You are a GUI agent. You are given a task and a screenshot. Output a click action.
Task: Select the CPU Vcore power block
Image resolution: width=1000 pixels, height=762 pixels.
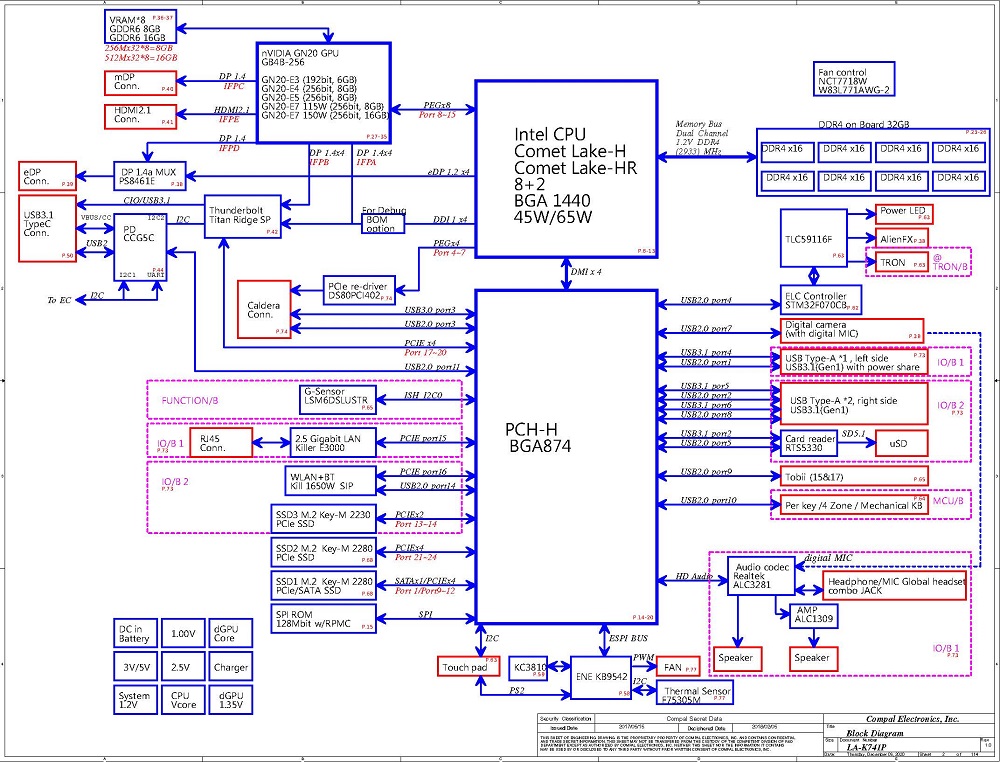pos(182,700)
